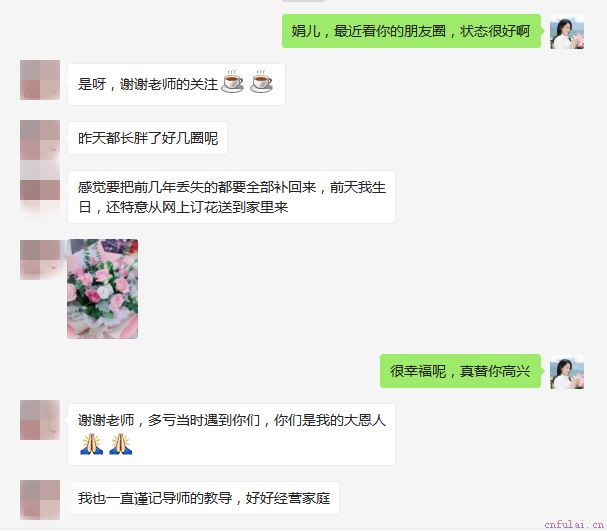Click the blurred avatar beside the flower photo
This screenshot has height=531, width=607.
[40, 259]
